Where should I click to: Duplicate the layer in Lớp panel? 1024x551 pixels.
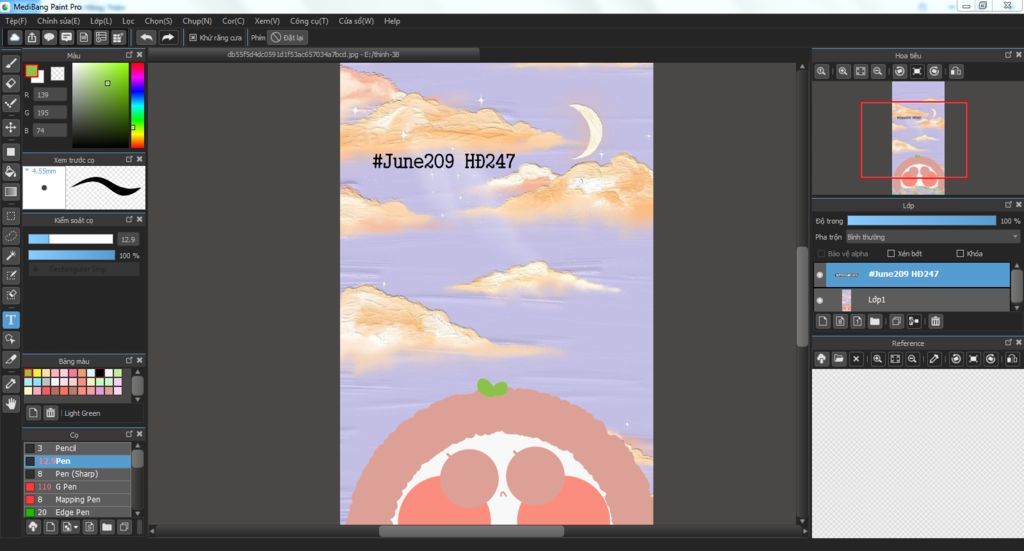(896, 321)
